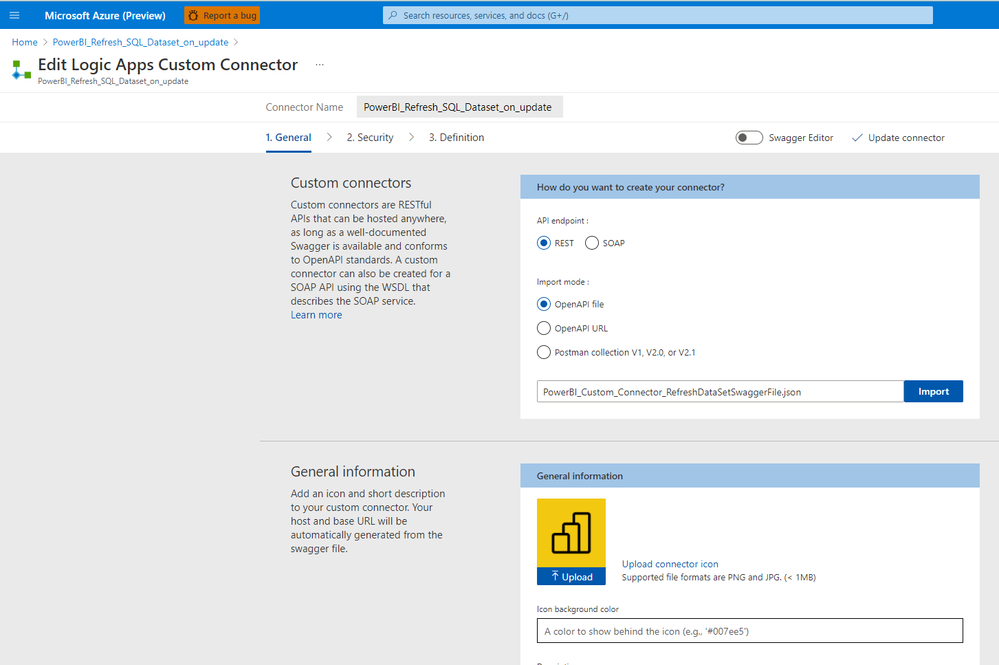Viewport: 999px width, 665px height.
Task: Click the 'Edit Logic Apps Custom Connector' title
Action: (168, 64)
